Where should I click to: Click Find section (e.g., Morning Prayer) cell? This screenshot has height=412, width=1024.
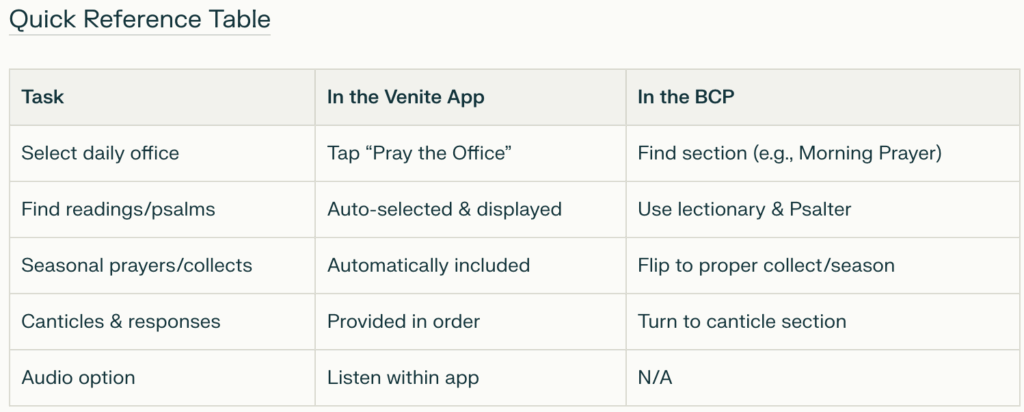click(x=823, y=153)
